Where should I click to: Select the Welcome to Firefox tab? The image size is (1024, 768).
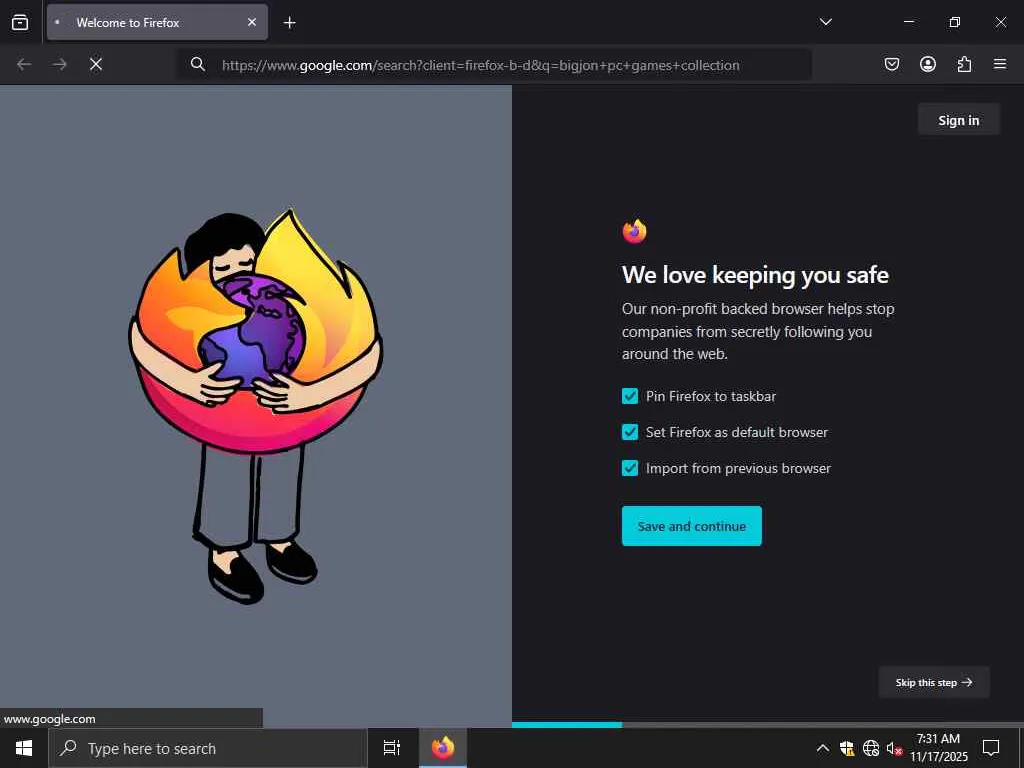(x=157, y=22)
